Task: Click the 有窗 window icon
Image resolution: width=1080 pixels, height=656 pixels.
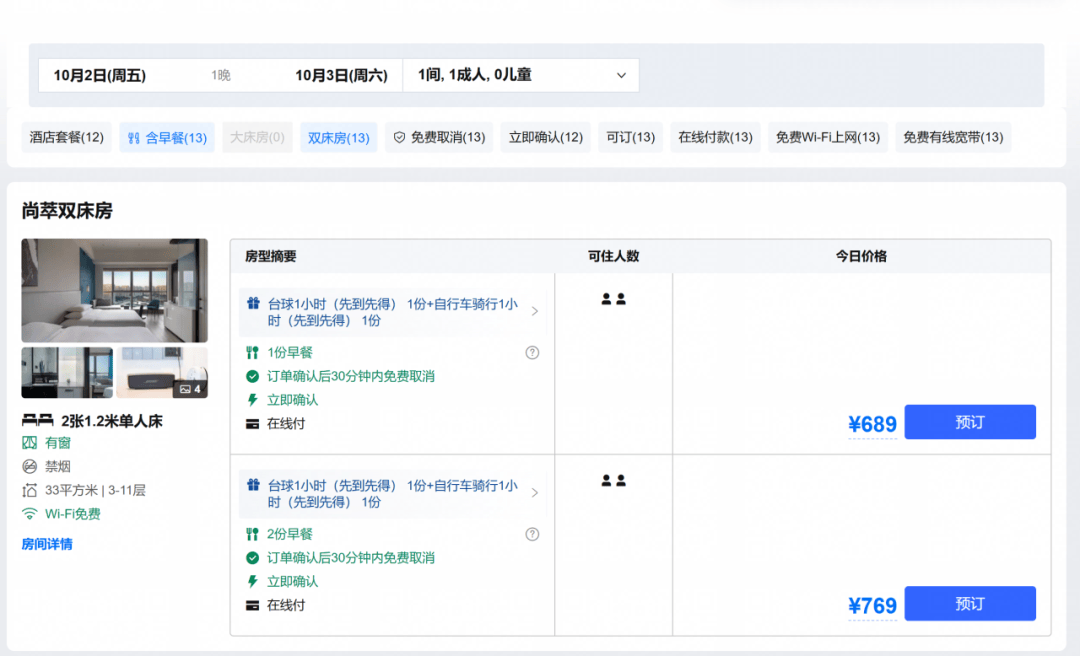Action: point(29,443)
